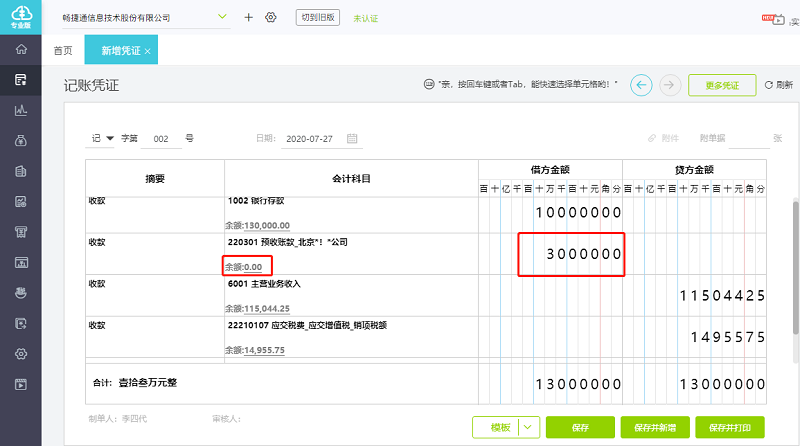Expand the company name dropdown
This screenshot has height=446, width=800.
click(x=222, y=17)
